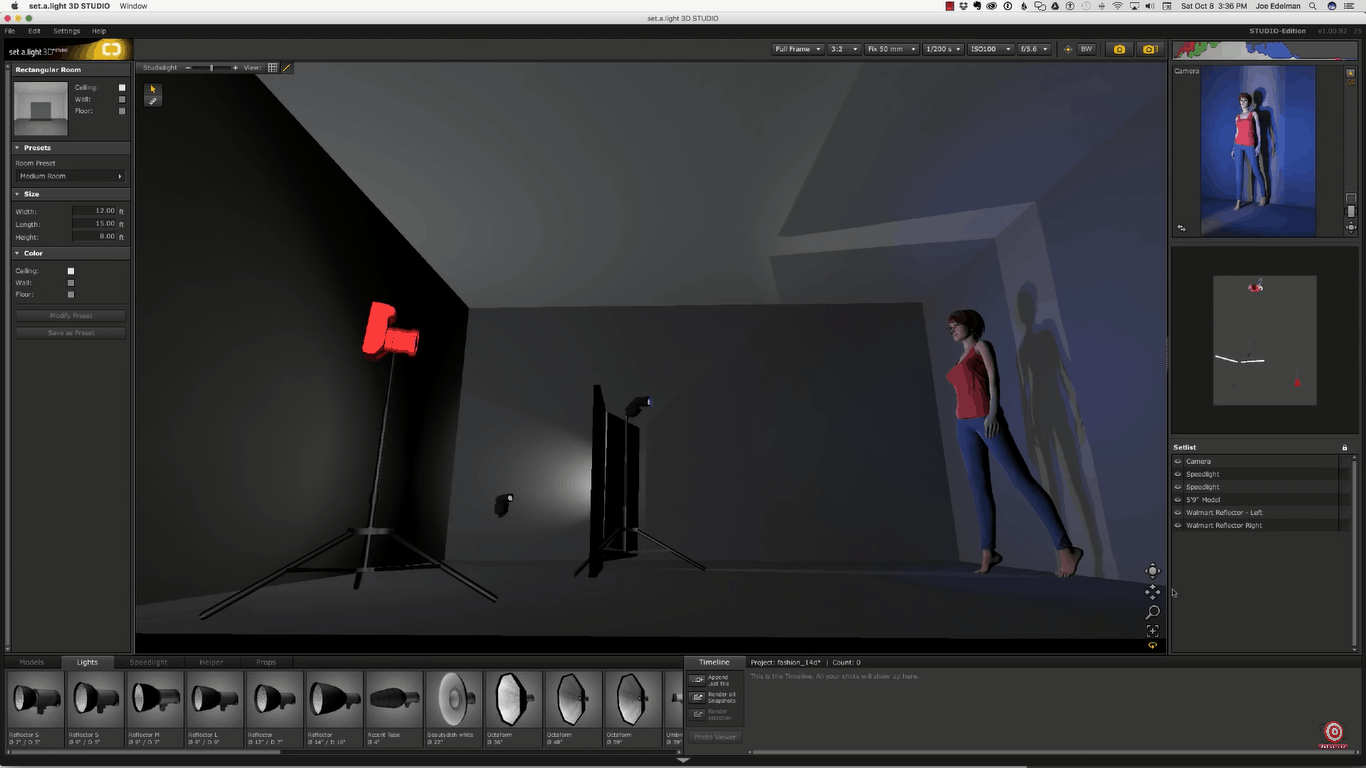The width and height of the screenshot is (1366, 768).
Task: Toggle the BW black-and-white mode
Action: (x=1086, y=49)
